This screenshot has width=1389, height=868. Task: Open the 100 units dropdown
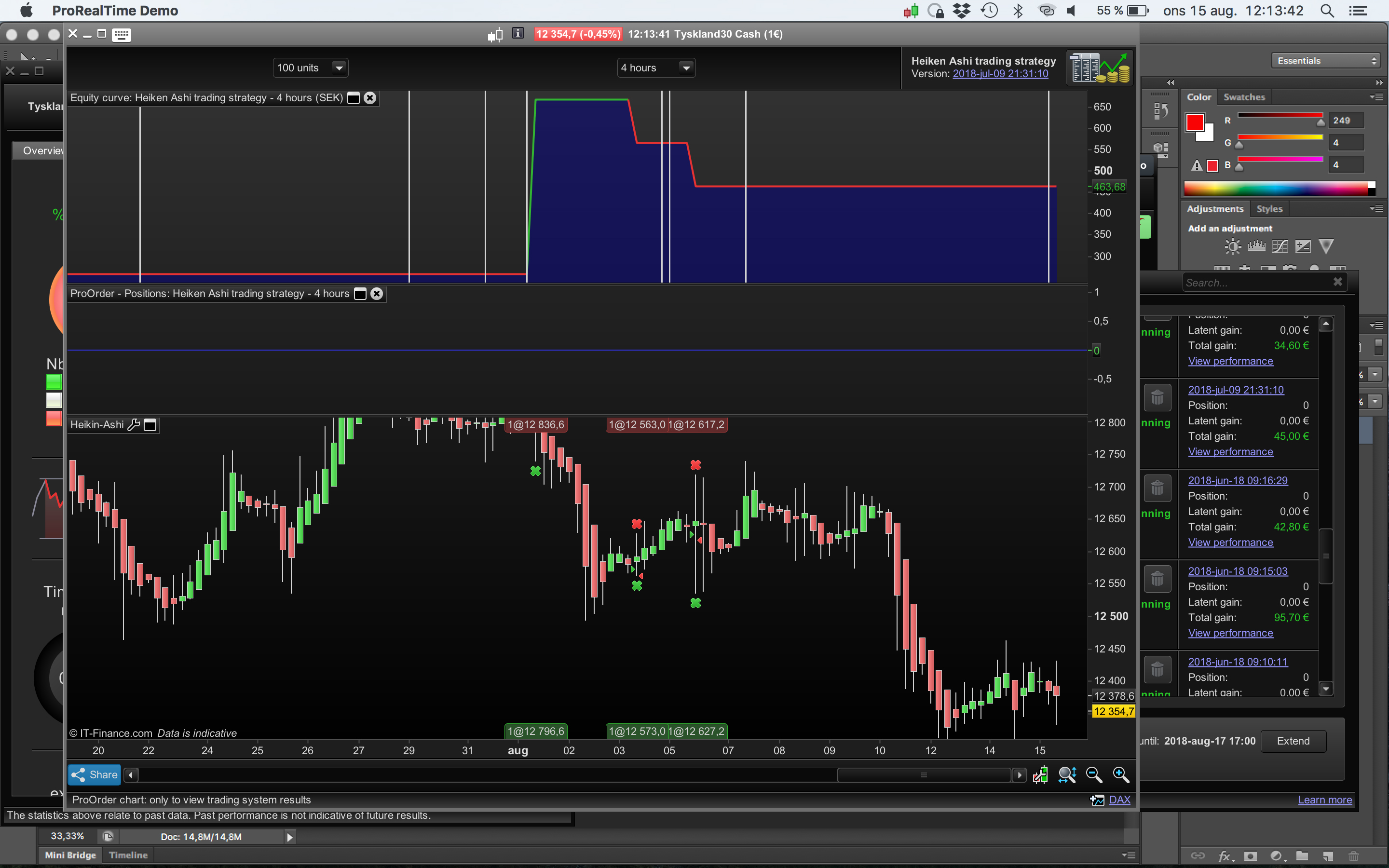pos(339,68)
